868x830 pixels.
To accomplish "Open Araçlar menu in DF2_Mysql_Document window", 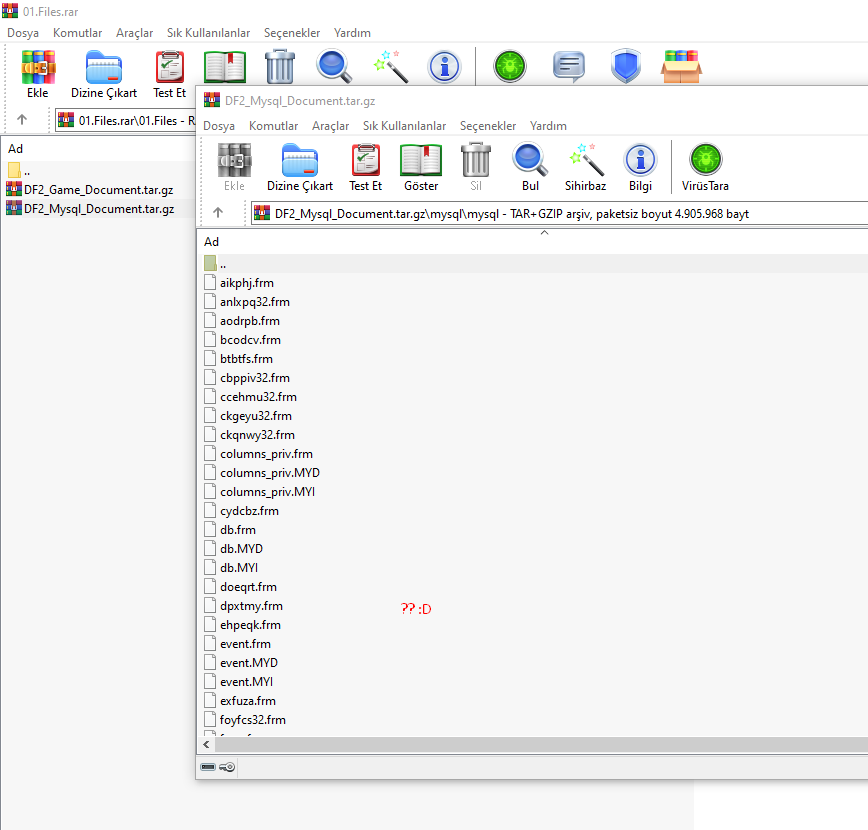I will pos(330,126).
